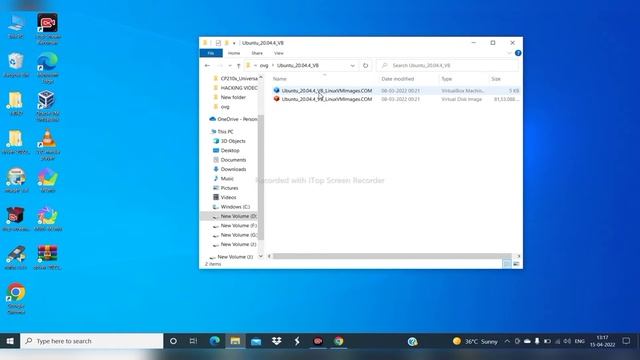Open the Mail app on the taskbar
Screen dimensions: 640x360
pos(256,341)
